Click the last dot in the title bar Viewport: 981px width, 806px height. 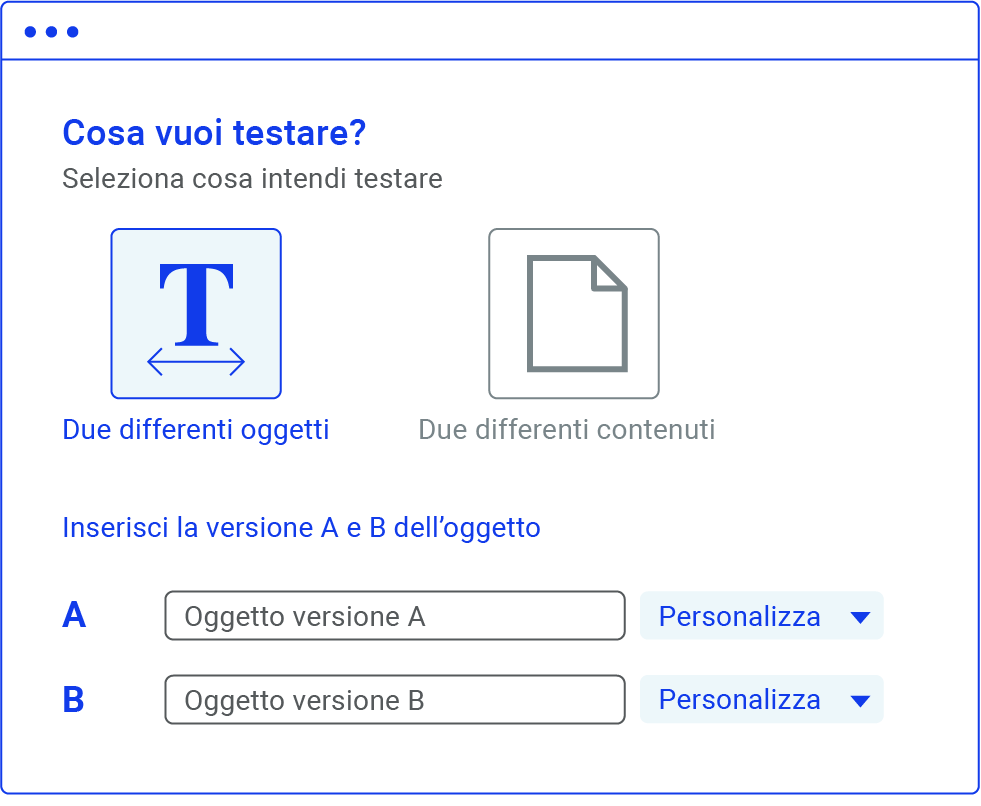pyautogui.click(x=72, y=32)
